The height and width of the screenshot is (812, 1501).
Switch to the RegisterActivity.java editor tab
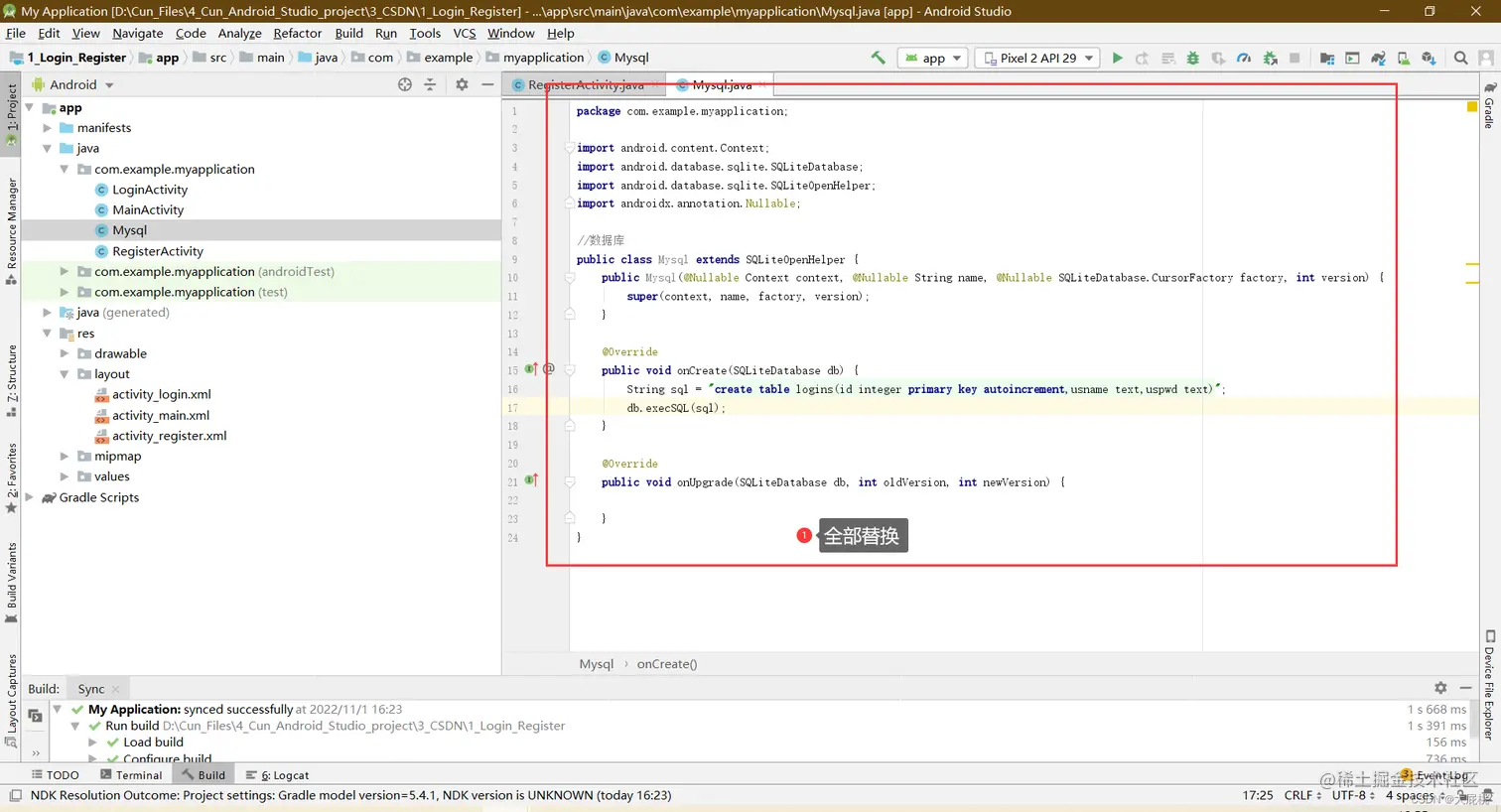(x=586, y=84)
